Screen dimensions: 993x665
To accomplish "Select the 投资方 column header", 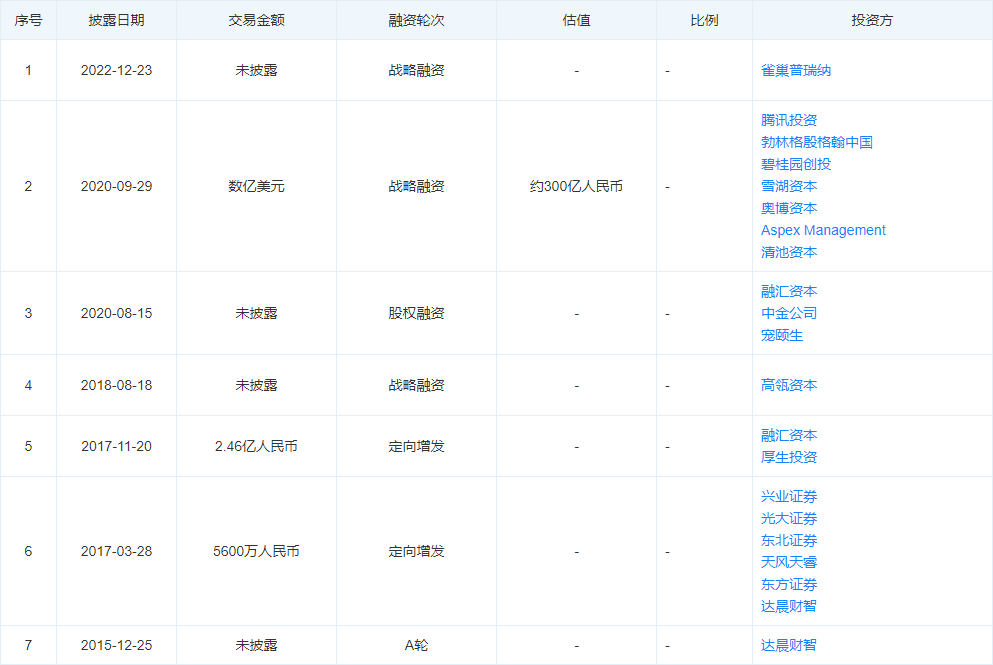I will 872,20.
